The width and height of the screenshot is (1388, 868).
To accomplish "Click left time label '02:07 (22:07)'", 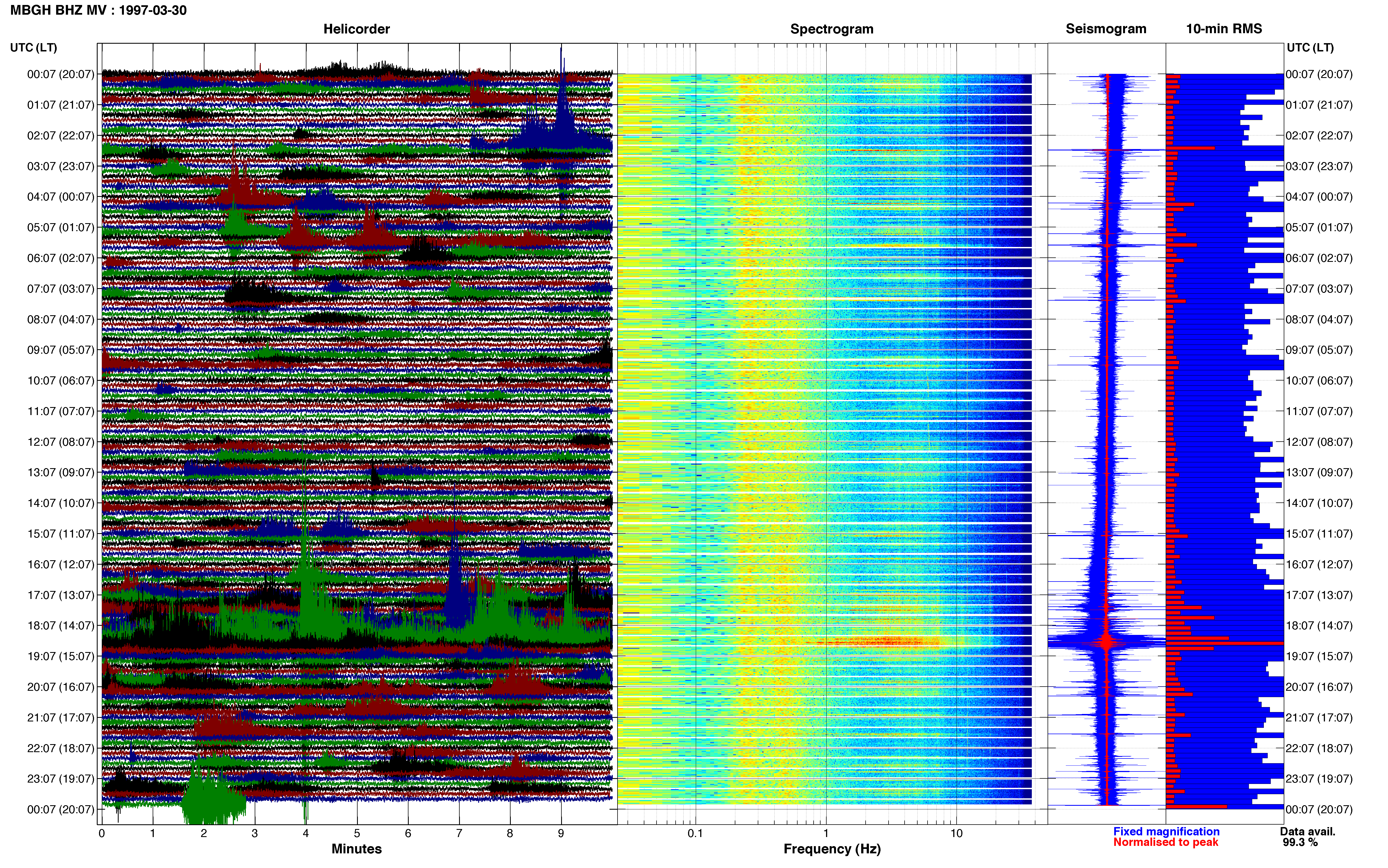I will point(60,135).
